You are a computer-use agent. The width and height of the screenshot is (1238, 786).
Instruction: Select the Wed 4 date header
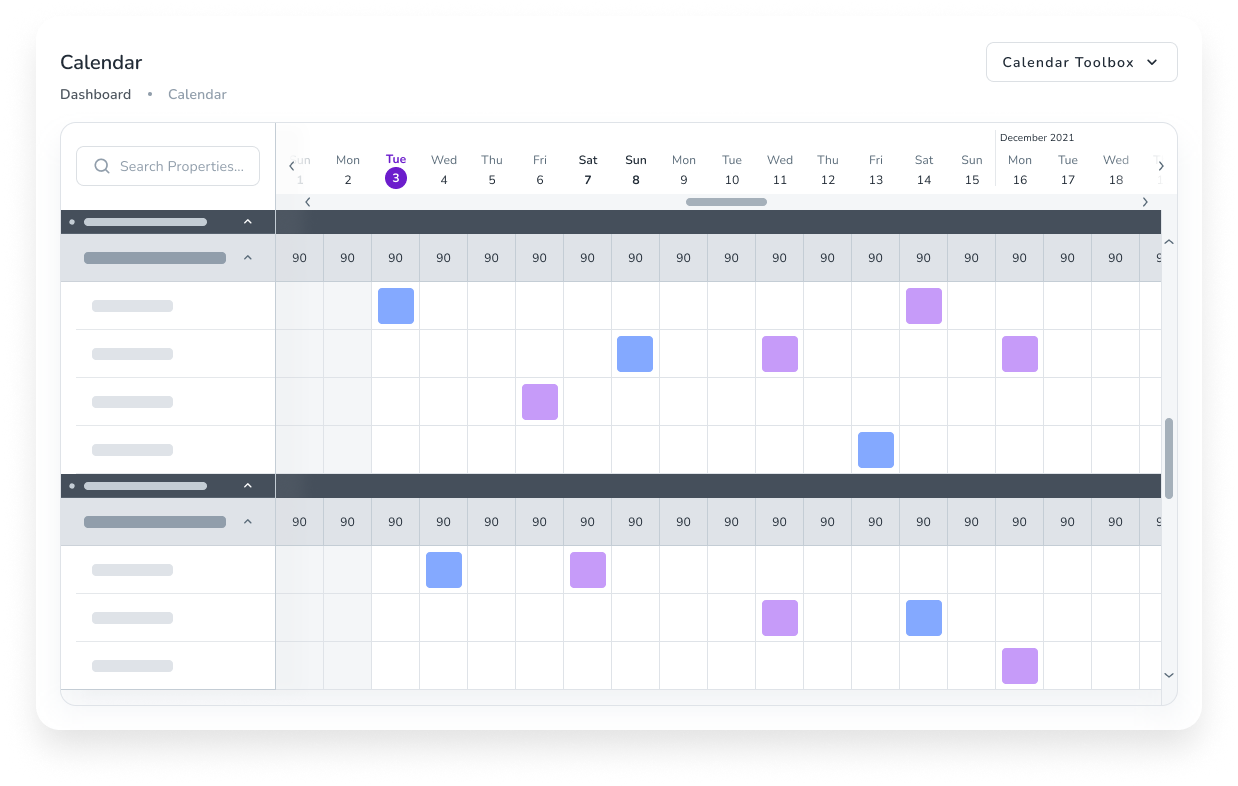click(444, 170)
